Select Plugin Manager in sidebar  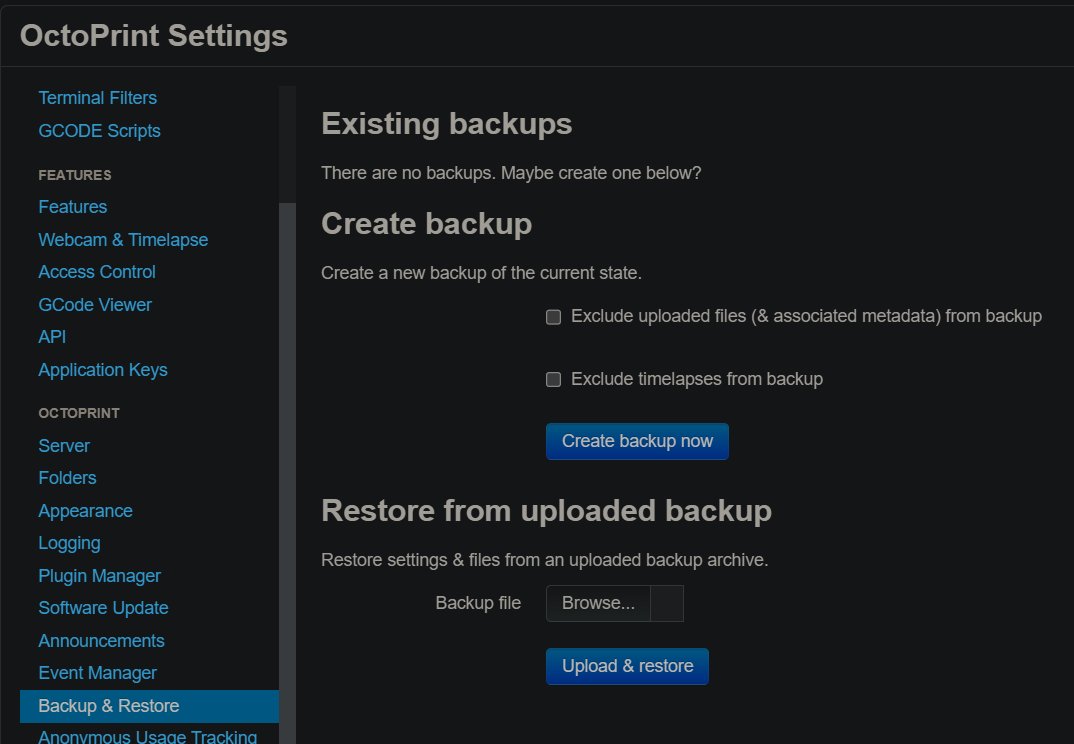click(x=99, y=576)
